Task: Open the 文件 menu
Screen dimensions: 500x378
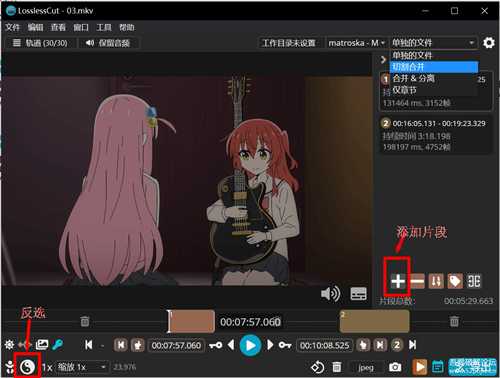Action: pyautogui.click(x=12, y=27)
